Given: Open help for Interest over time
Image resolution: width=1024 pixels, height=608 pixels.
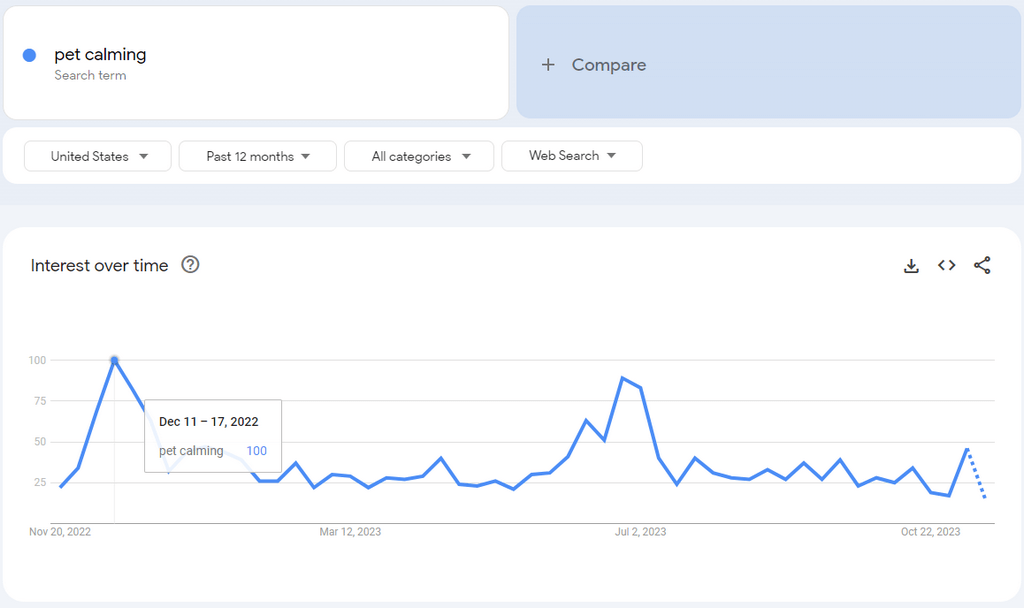Looking at the screenshot, I should click(x=190, y=264).
